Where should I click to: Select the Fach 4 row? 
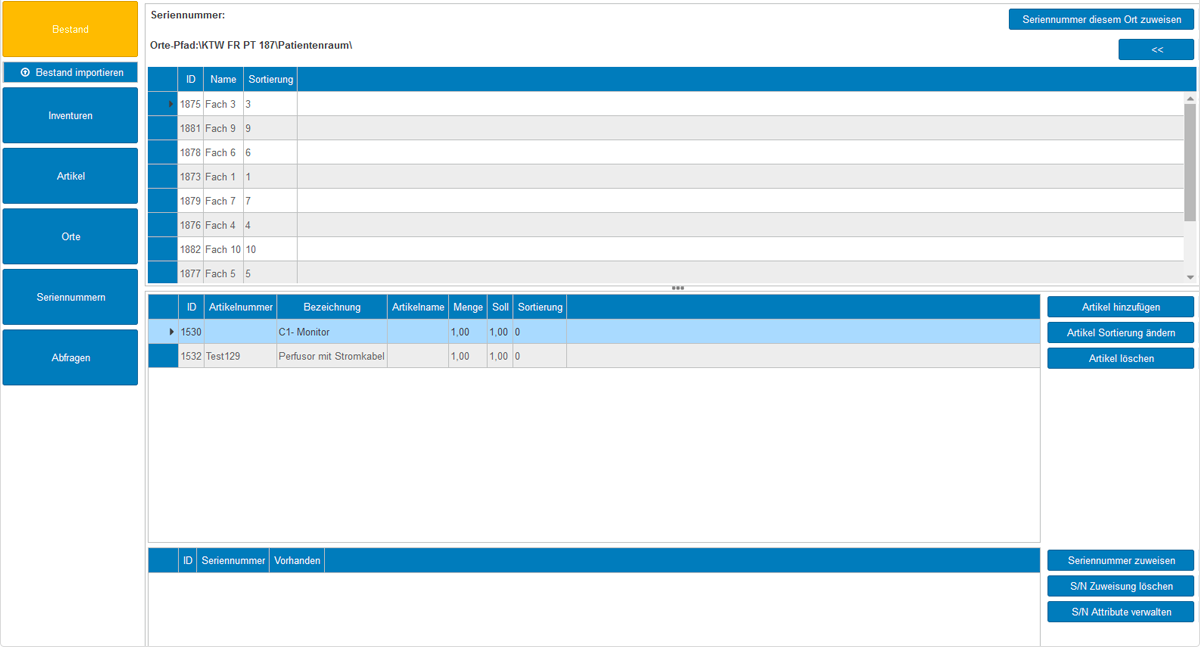(665, 225)
